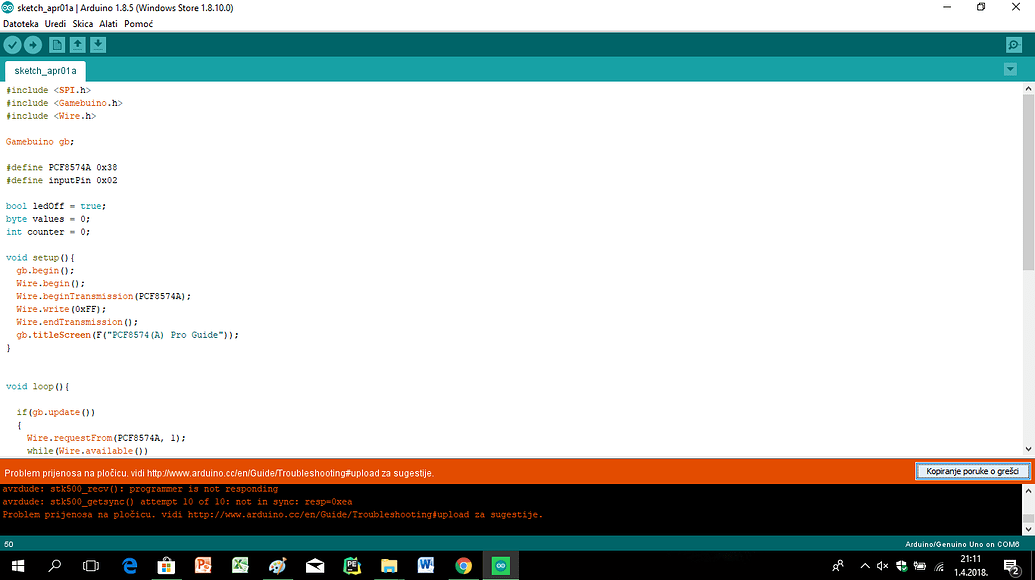Open the Windows Start menu

(x=18, y=565)
